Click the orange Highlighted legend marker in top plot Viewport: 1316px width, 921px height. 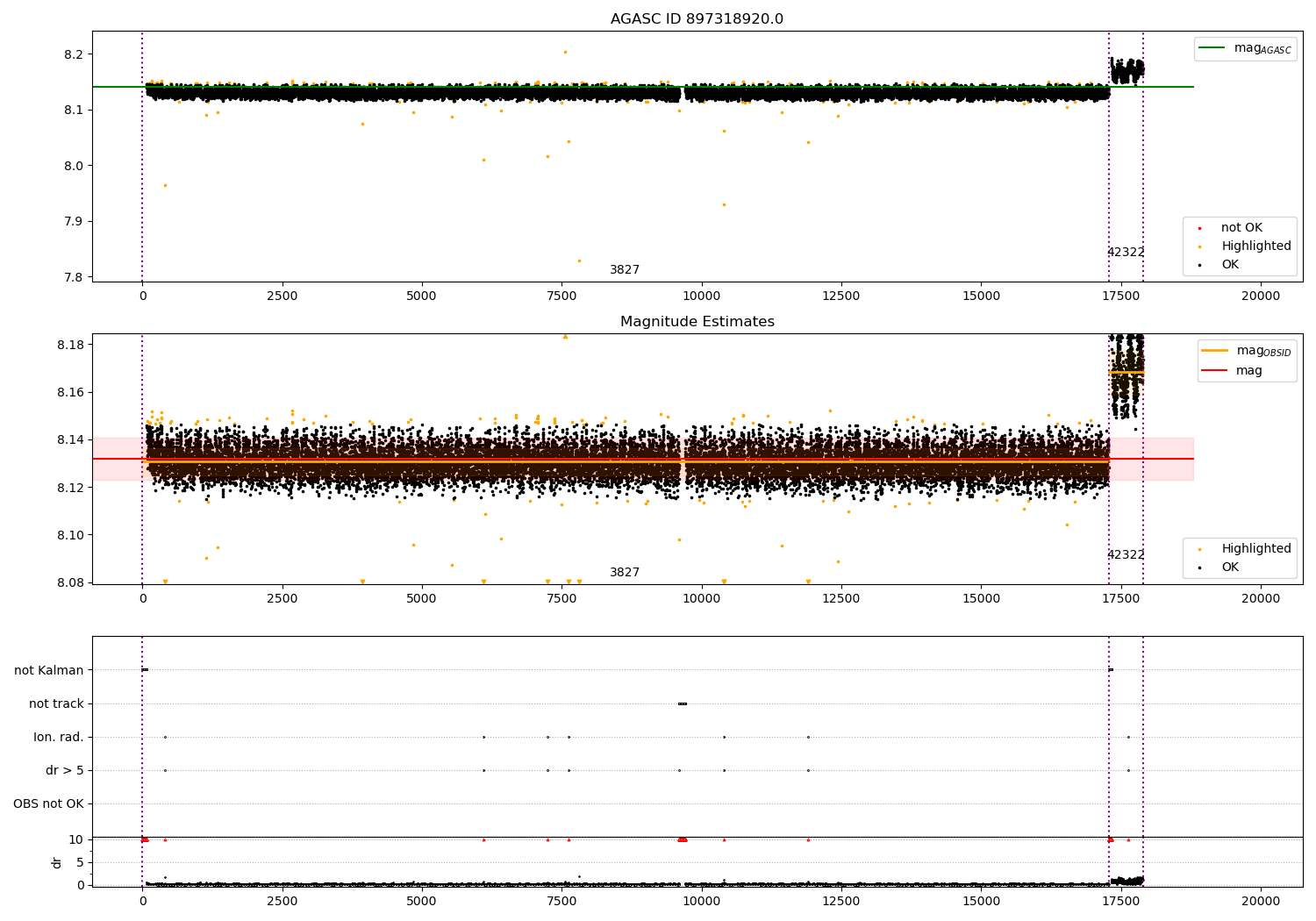[1199, 246]
